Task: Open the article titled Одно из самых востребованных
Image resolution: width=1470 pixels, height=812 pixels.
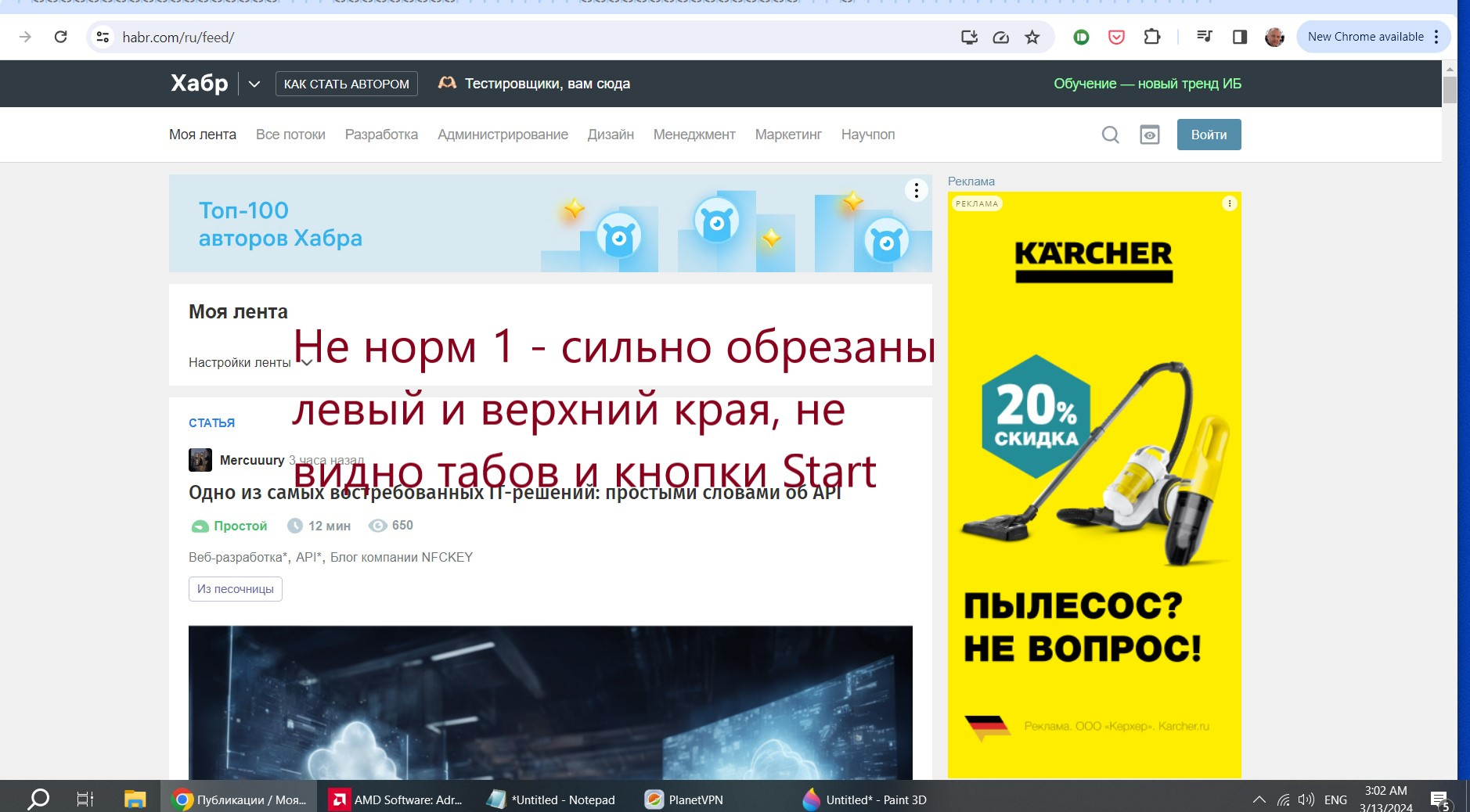Action: (515, 492)
